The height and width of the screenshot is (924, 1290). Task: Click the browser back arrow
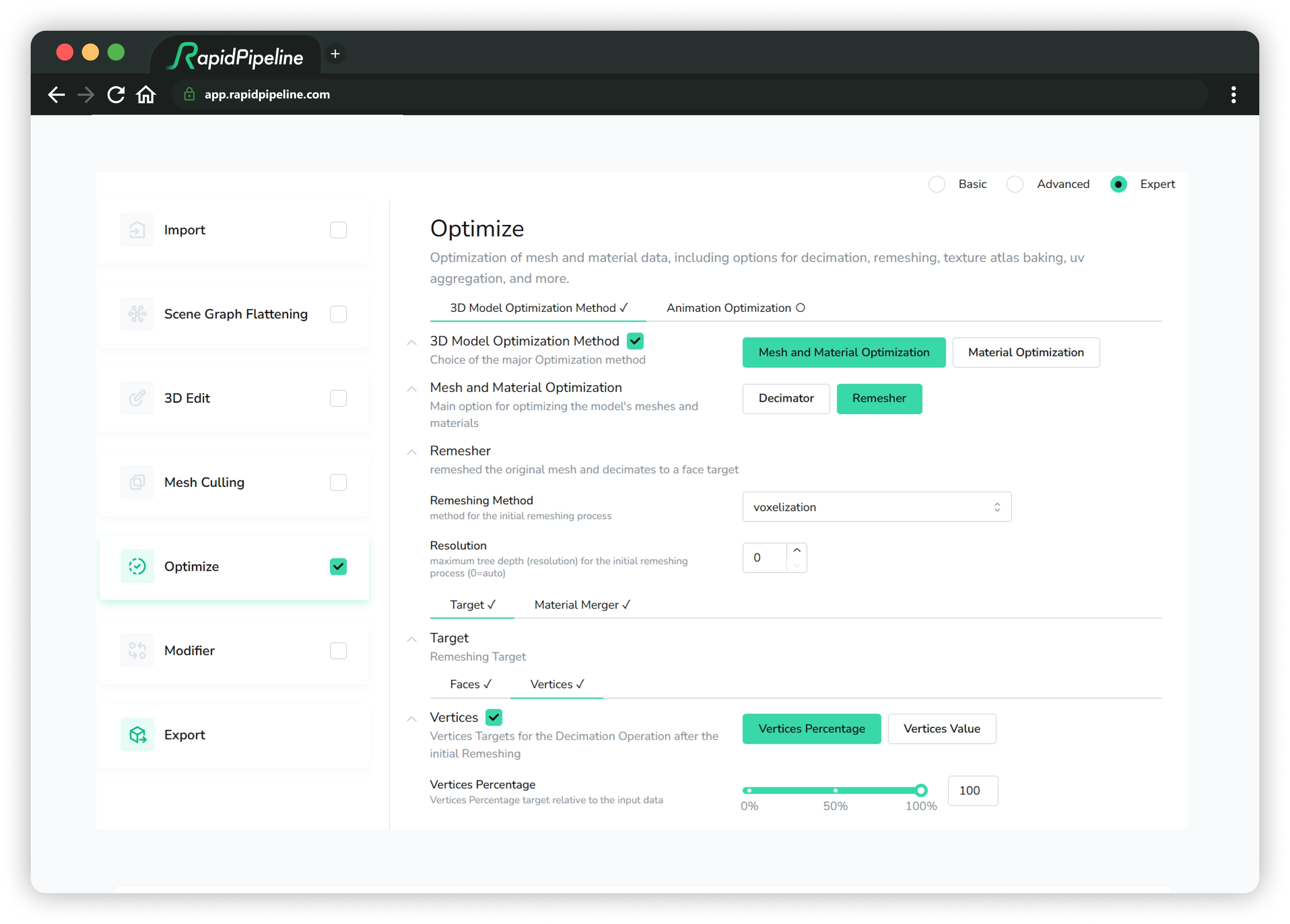[x=56, y=94]
